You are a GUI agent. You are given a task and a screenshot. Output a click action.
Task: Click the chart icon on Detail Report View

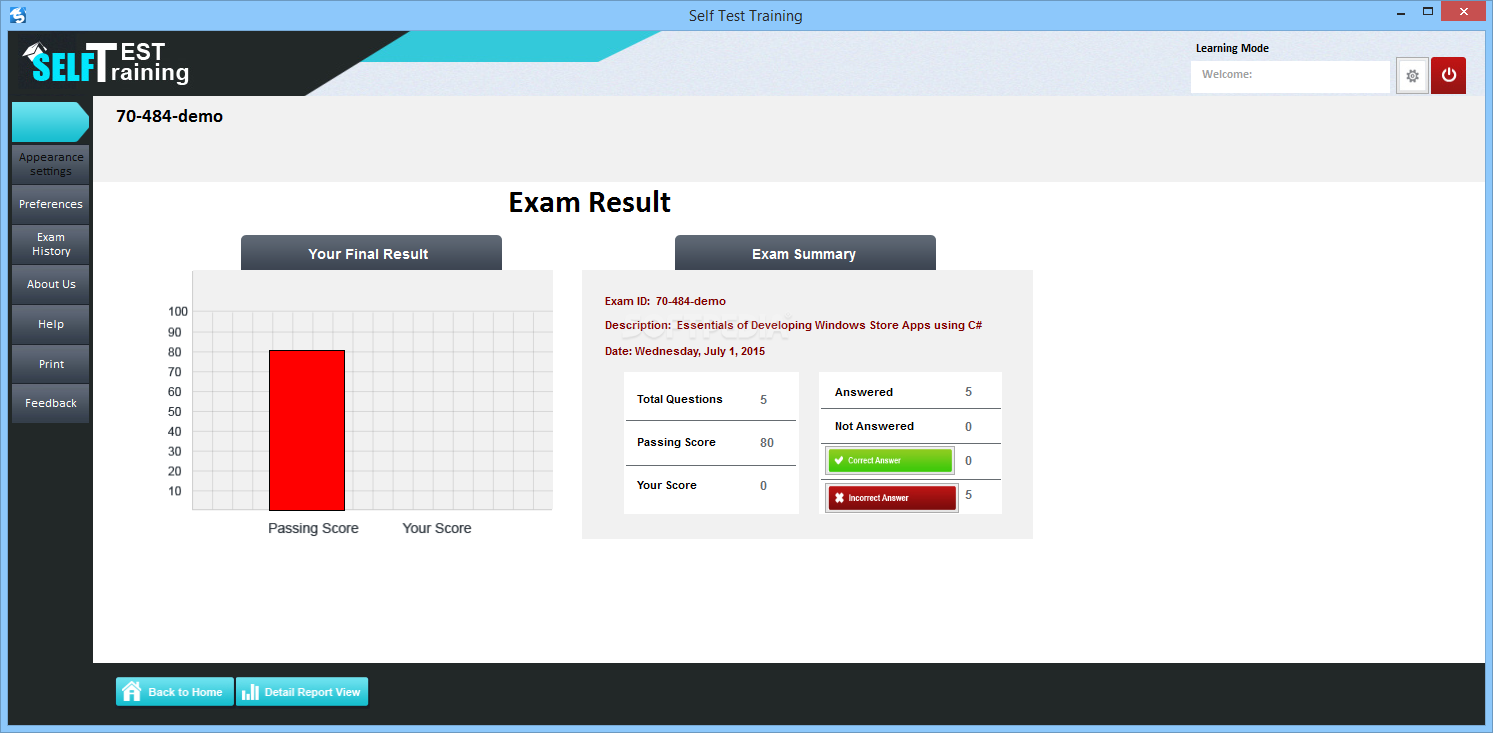250,692
